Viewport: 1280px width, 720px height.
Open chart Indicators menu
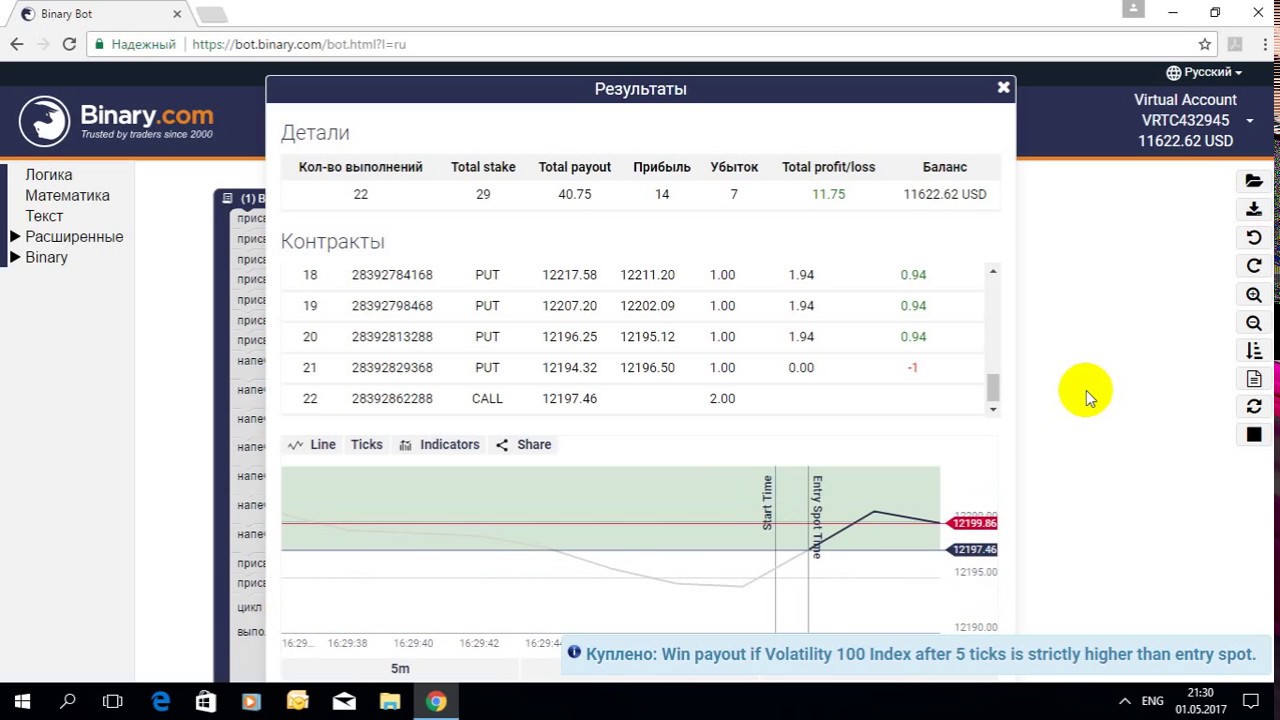coord(439,445)
